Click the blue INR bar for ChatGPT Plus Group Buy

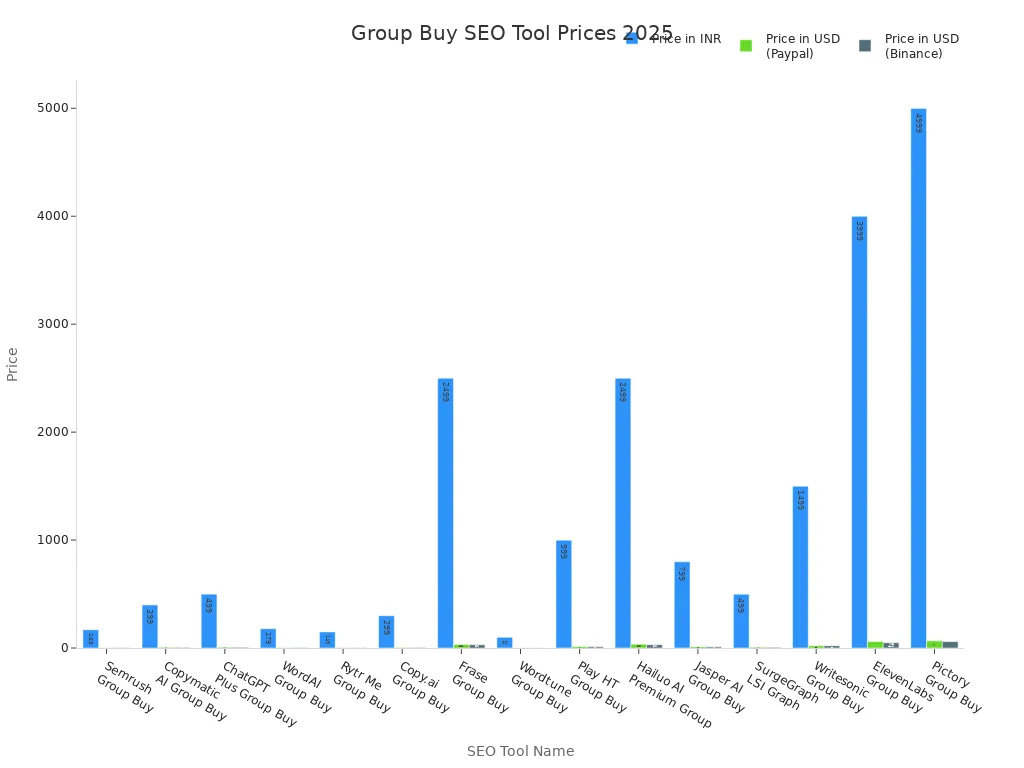(209, 621)
